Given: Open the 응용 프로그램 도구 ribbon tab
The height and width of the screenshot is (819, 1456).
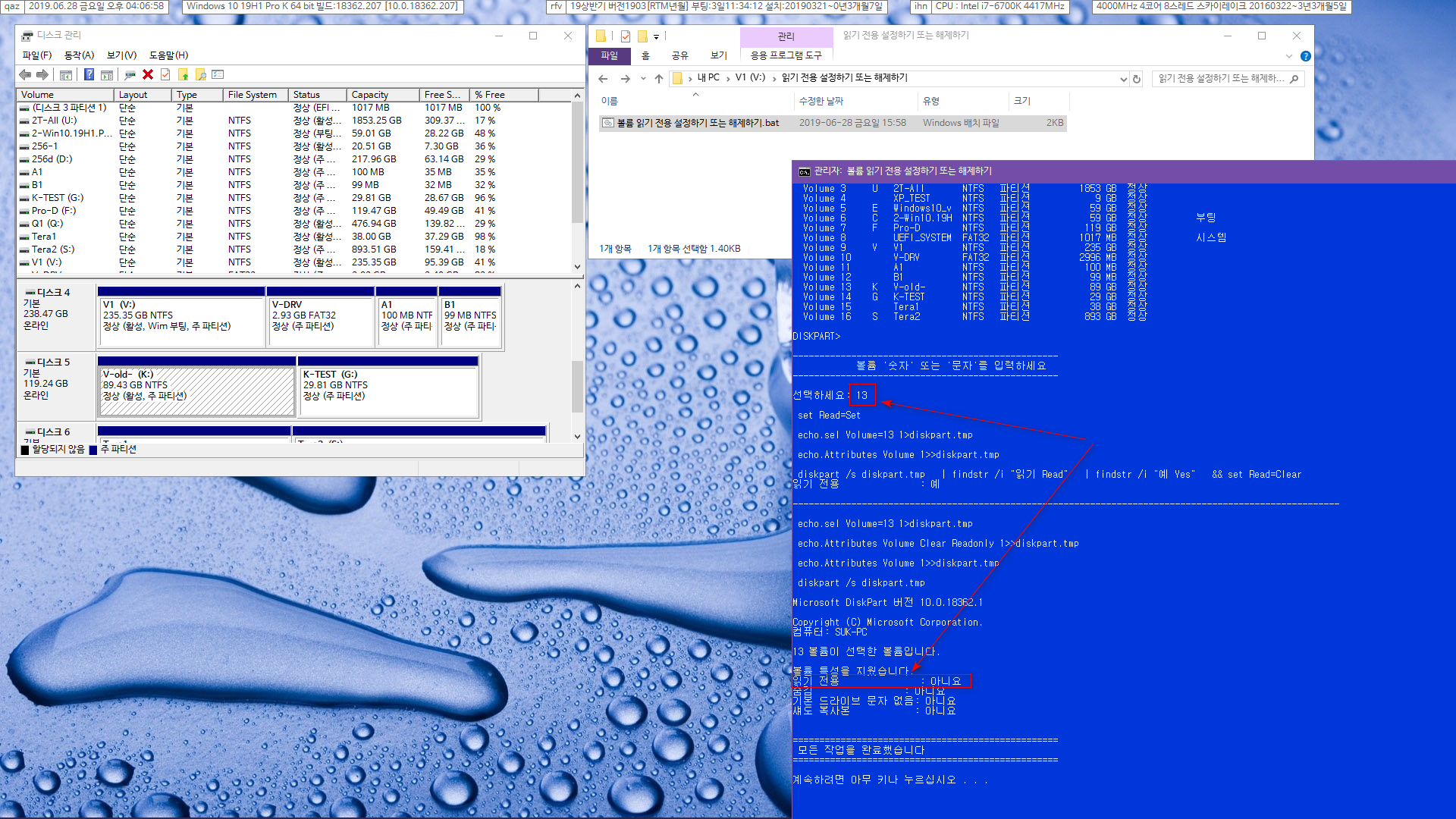Looking at the screenshot, I should (x=786, y=55).
